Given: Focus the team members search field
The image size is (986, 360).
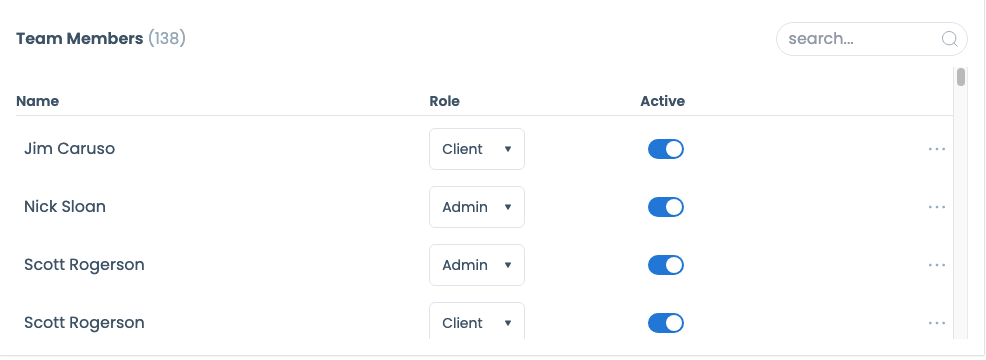Looking at the screenshot, I should [872, 39].
